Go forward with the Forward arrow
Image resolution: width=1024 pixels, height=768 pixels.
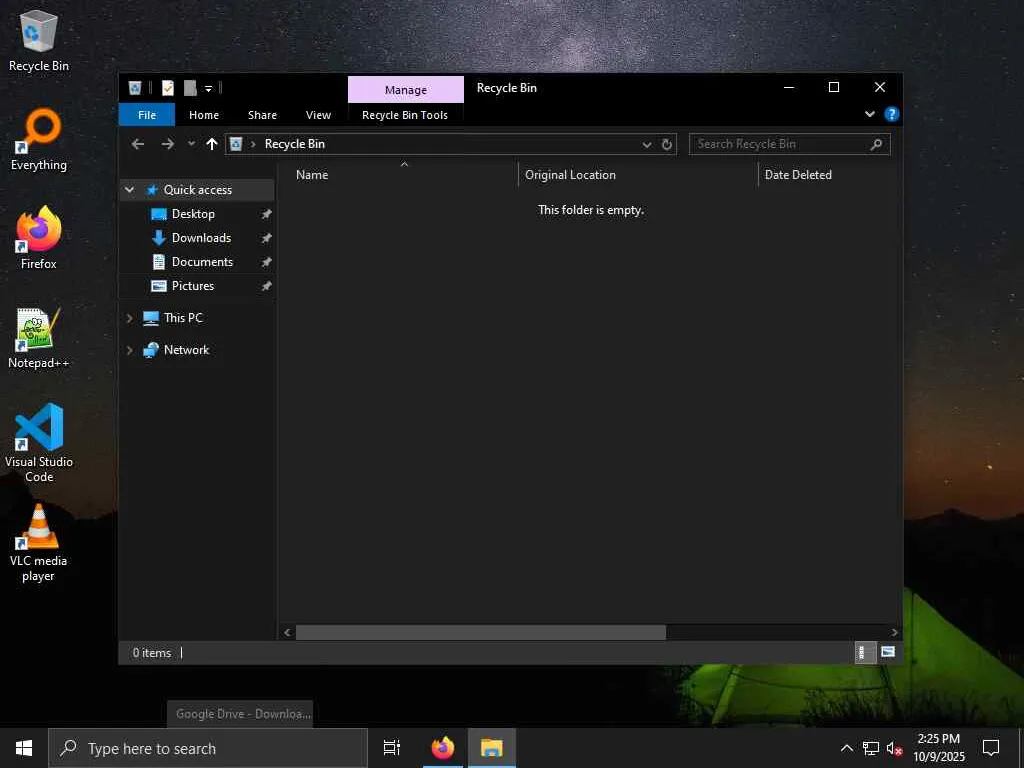(168, 144)
